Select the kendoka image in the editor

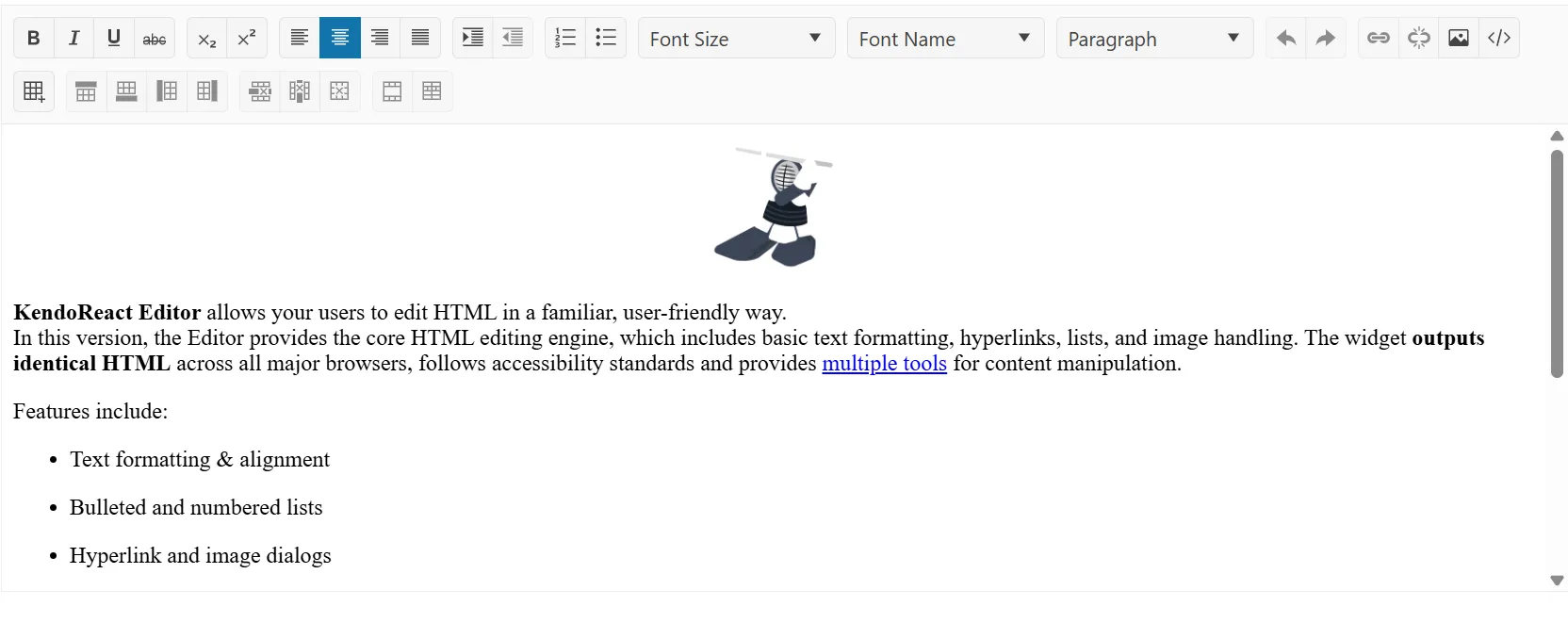tap(774, 206)
